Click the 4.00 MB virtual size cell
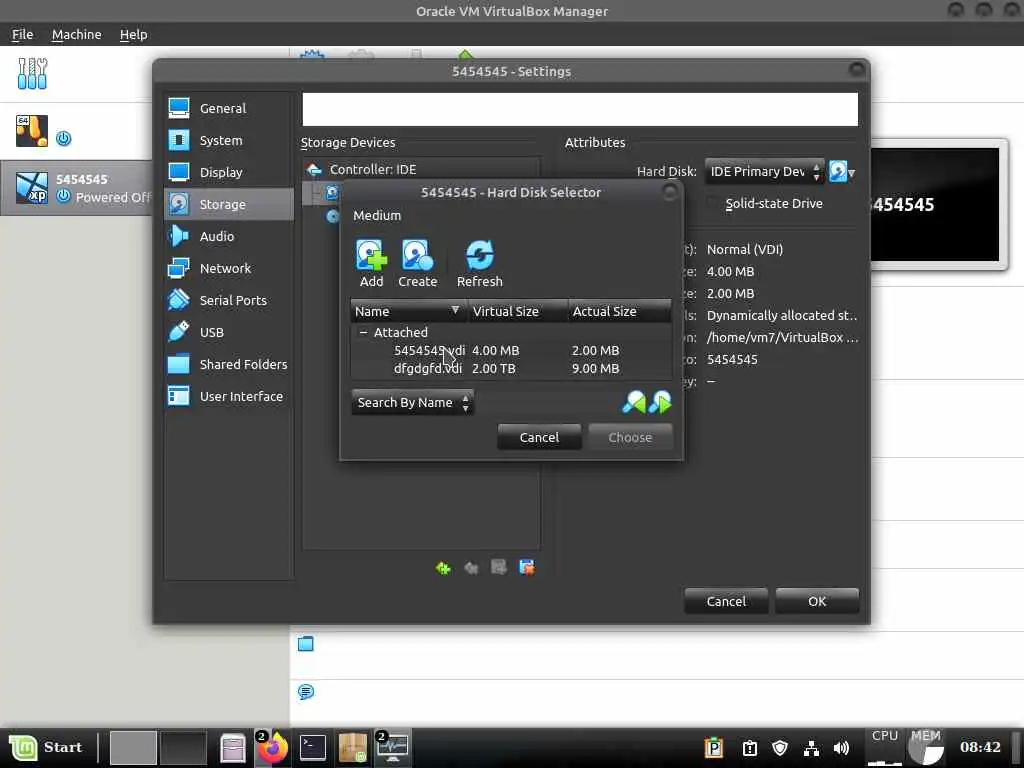Viewport: 1024px width, 768px height. 496,351
